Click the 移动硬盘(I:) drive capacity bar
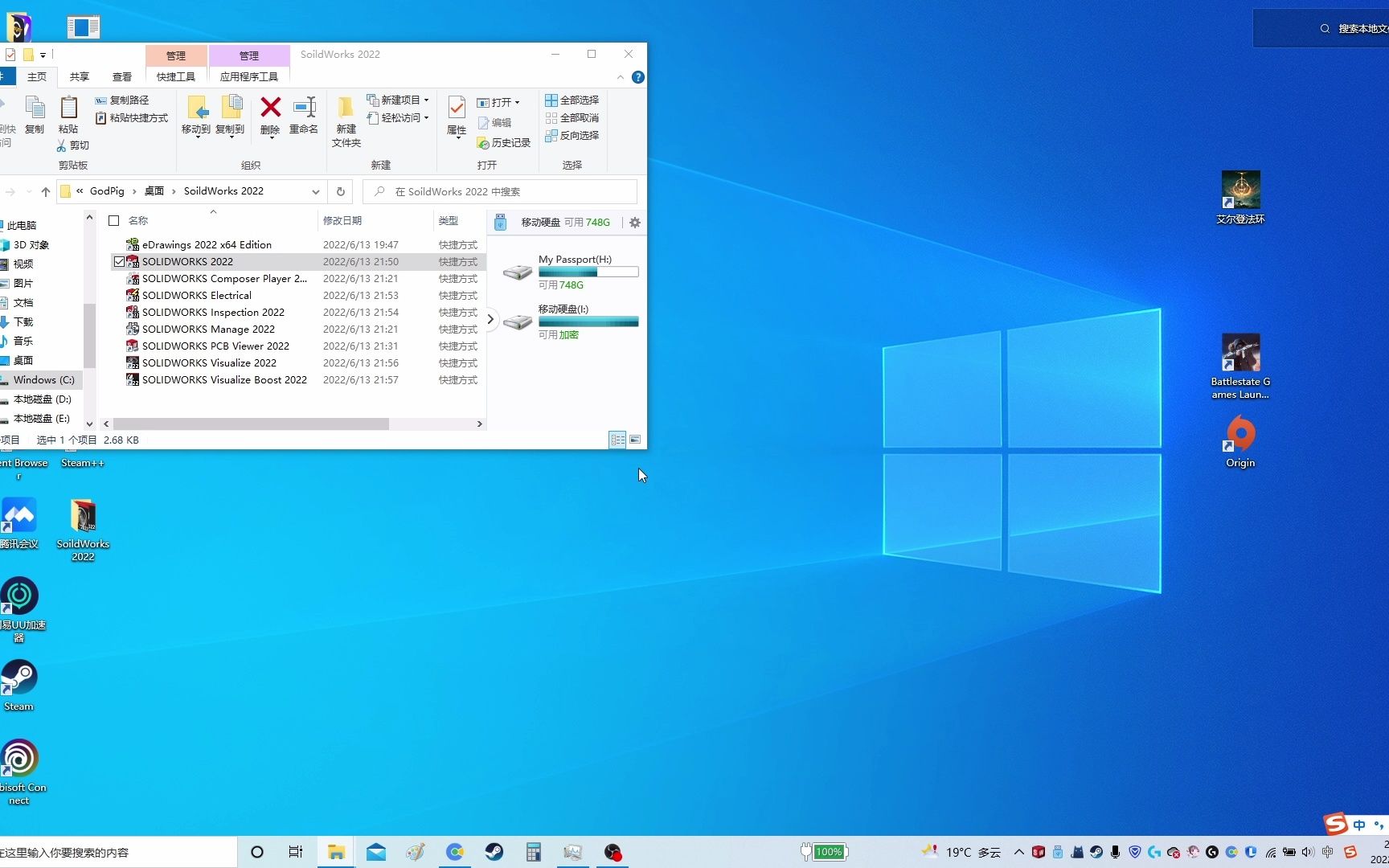Viewport: 1389px width, 868px height. click(588, 322)
